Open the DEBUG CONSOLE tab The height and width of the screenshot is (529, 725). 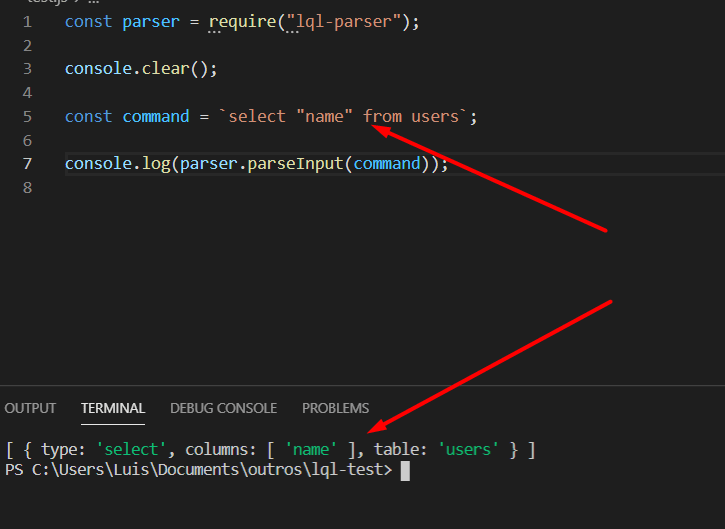(x=223, y=408)
